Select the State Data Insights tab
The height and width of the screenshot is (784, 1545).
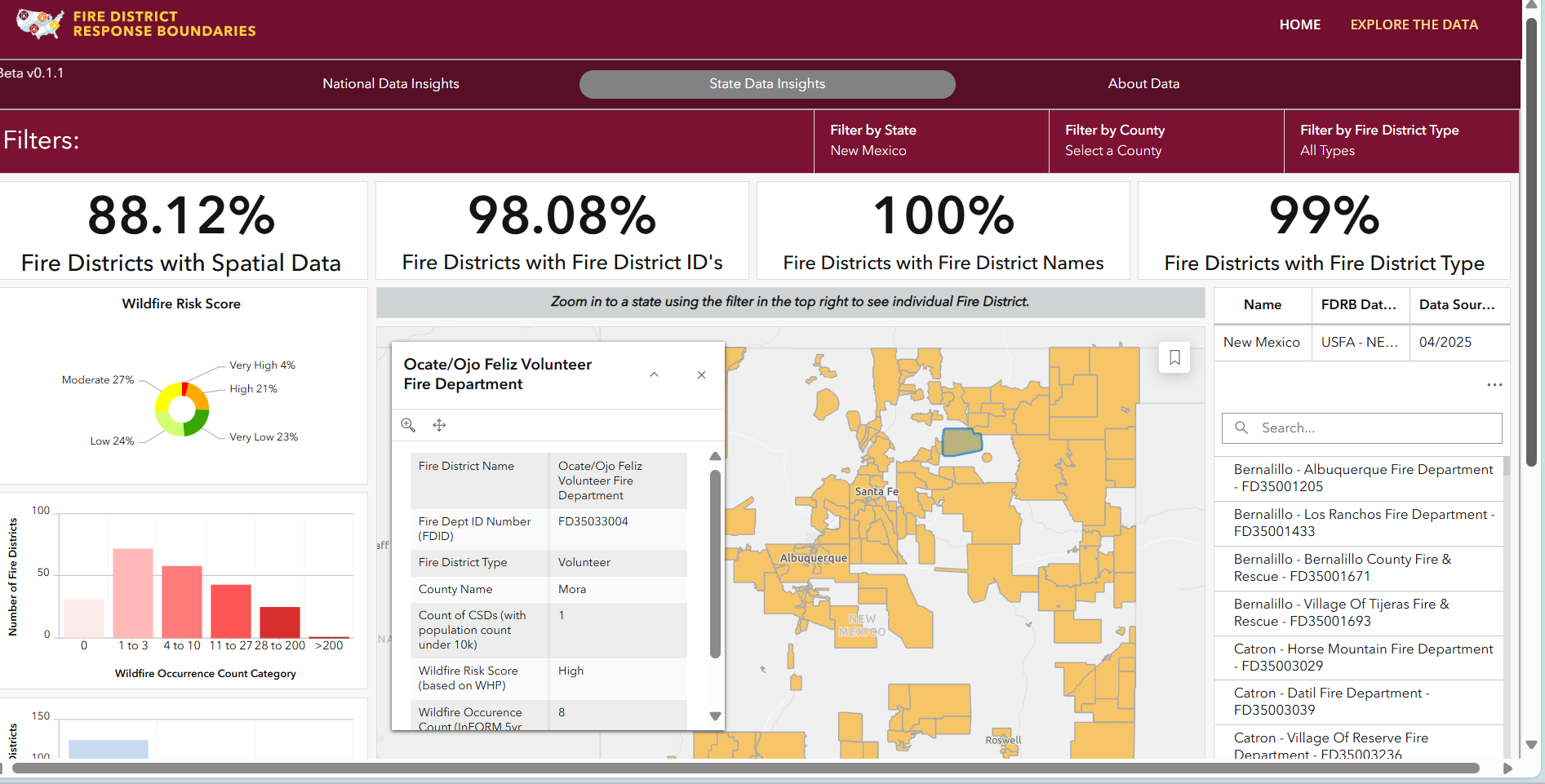767,83
